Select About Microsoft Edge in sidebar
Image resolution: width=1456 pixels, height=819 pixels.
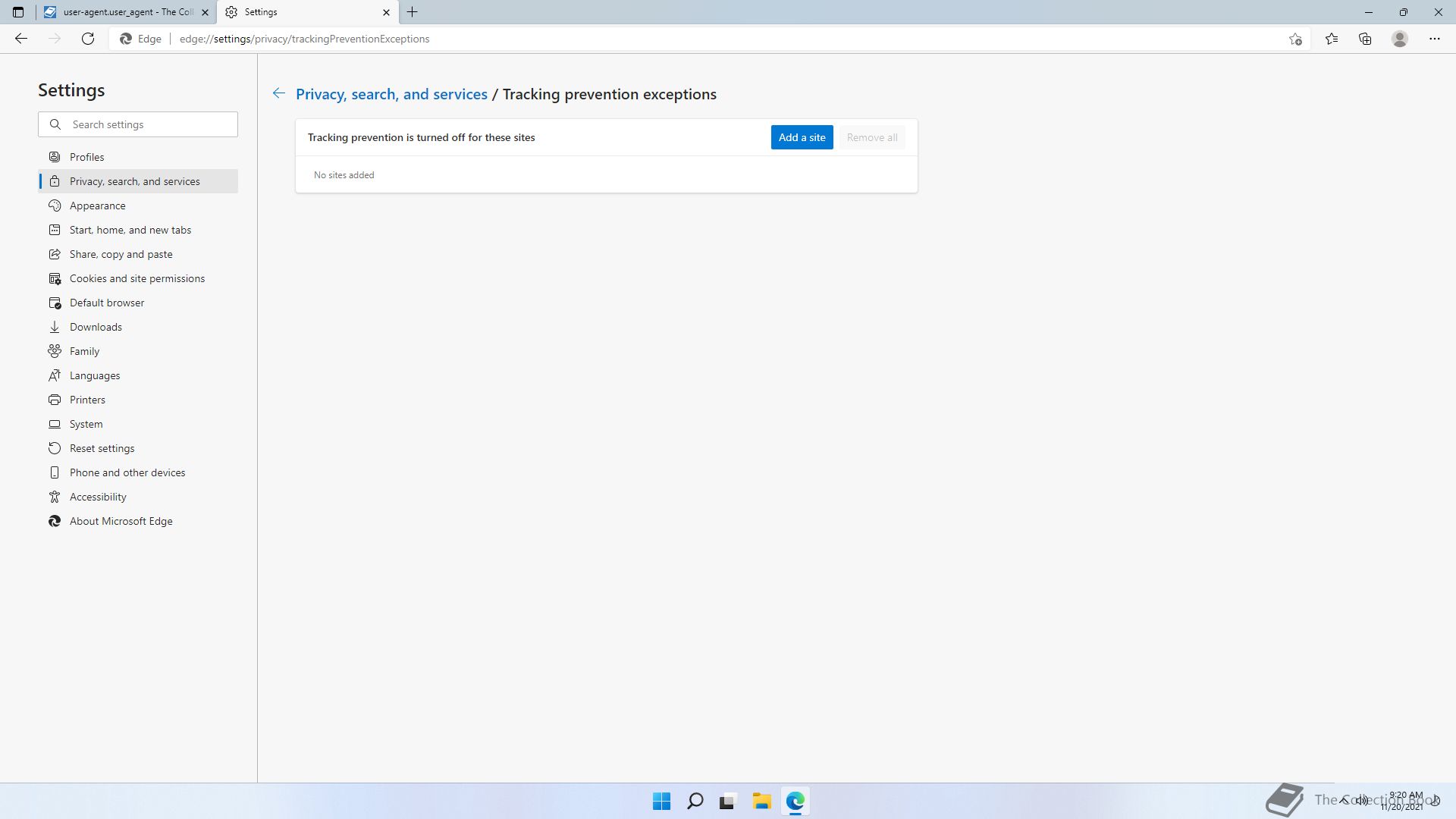[x=121, y=521]
